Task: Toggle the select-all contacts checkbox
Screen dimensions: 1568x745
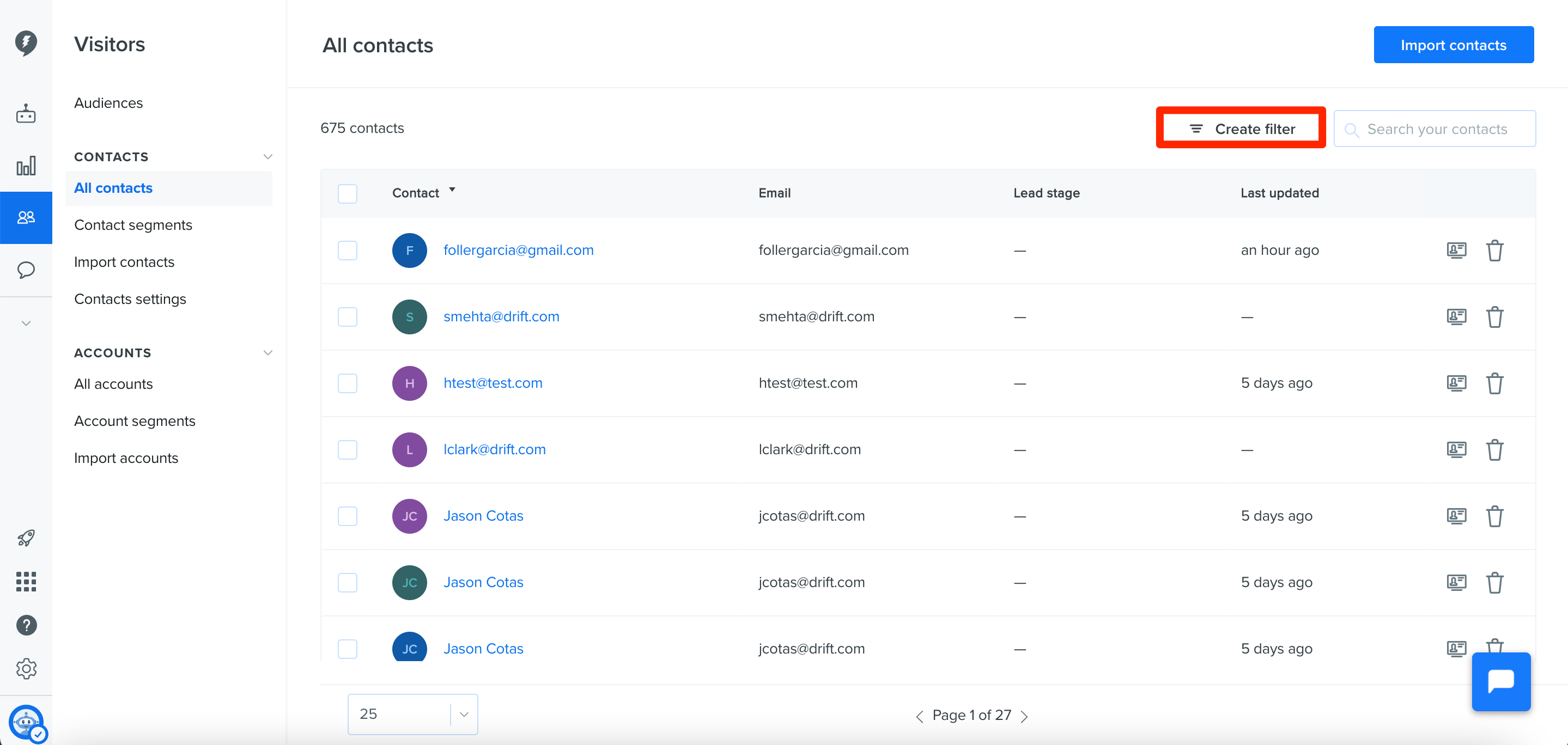Action: pos(348,193)
